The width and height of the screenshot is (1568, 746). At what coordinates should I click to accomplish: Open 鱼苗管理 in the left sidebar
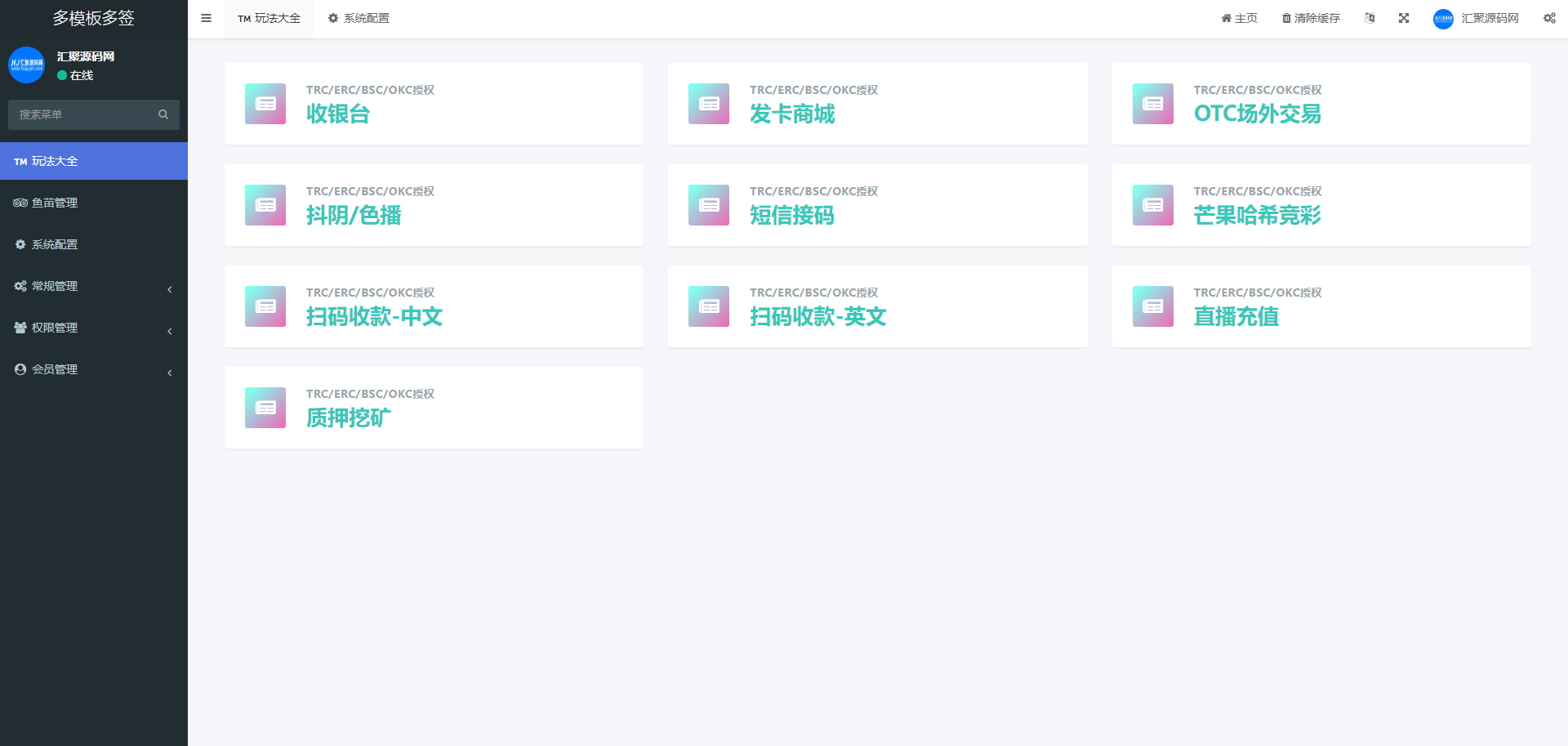(94, 203)
